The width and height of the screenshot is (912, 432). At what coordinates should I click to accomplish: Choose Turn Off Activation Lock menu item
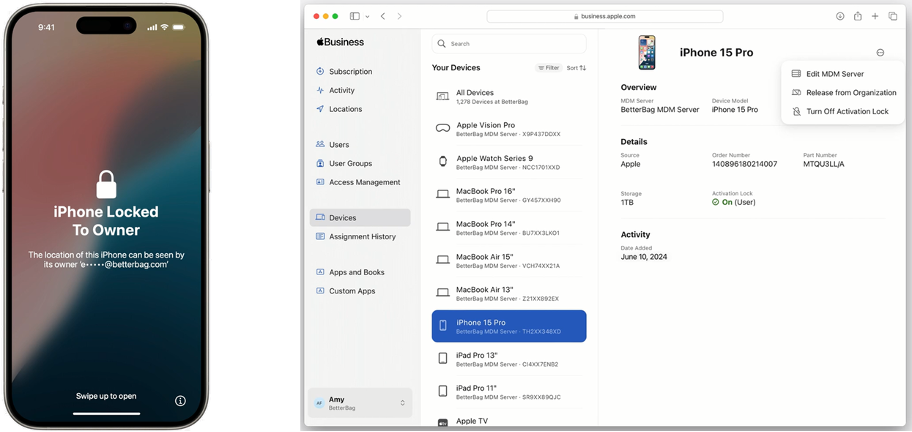point(842,111)
